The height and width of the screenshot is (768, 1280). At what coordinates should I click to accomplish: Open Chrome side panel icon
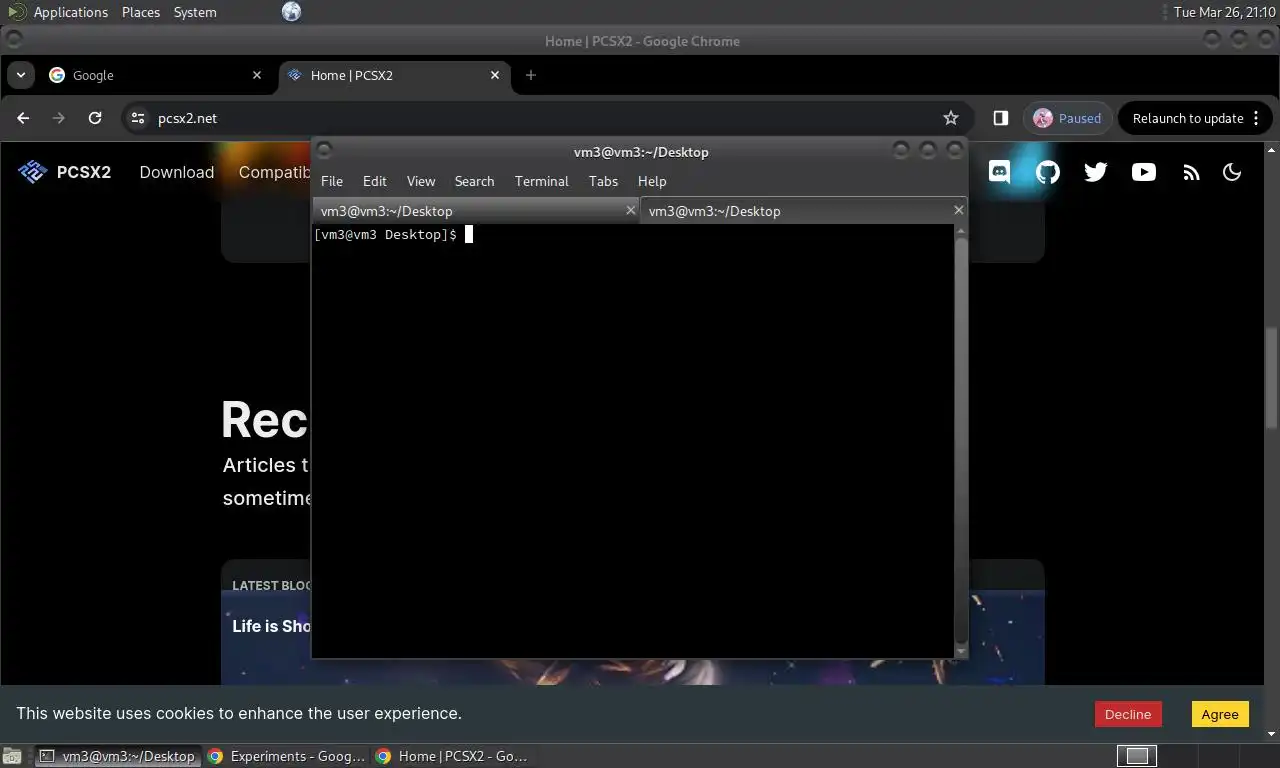click(1000, 118)
